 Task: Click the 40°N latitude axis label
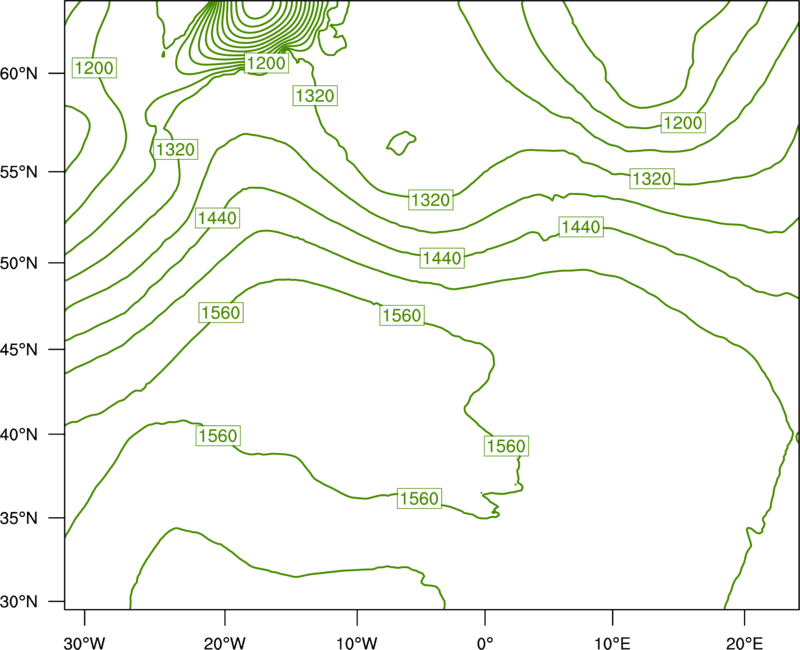click(19, 435)
